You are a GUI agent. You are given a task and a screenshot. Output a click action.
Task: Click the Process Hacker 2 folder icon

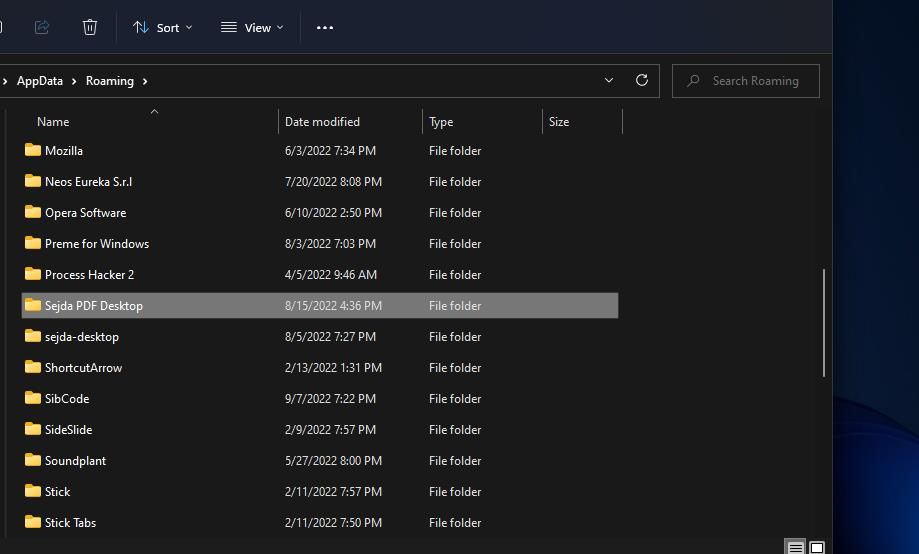tap(33, 274)
